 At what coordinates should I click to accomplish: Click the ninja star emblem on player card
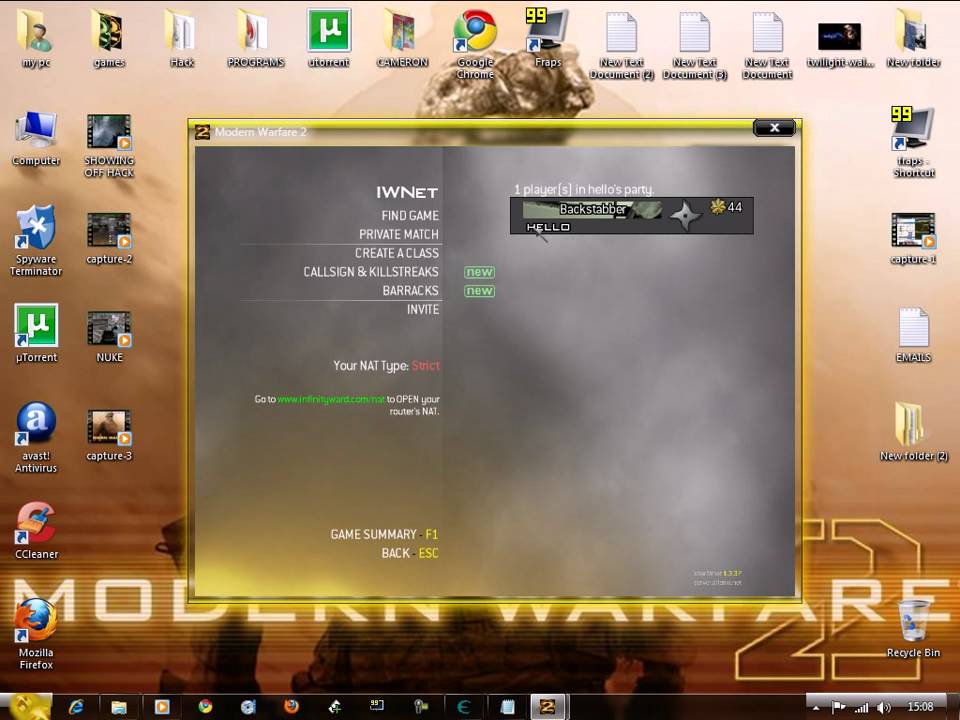click(x=684, y=216)
